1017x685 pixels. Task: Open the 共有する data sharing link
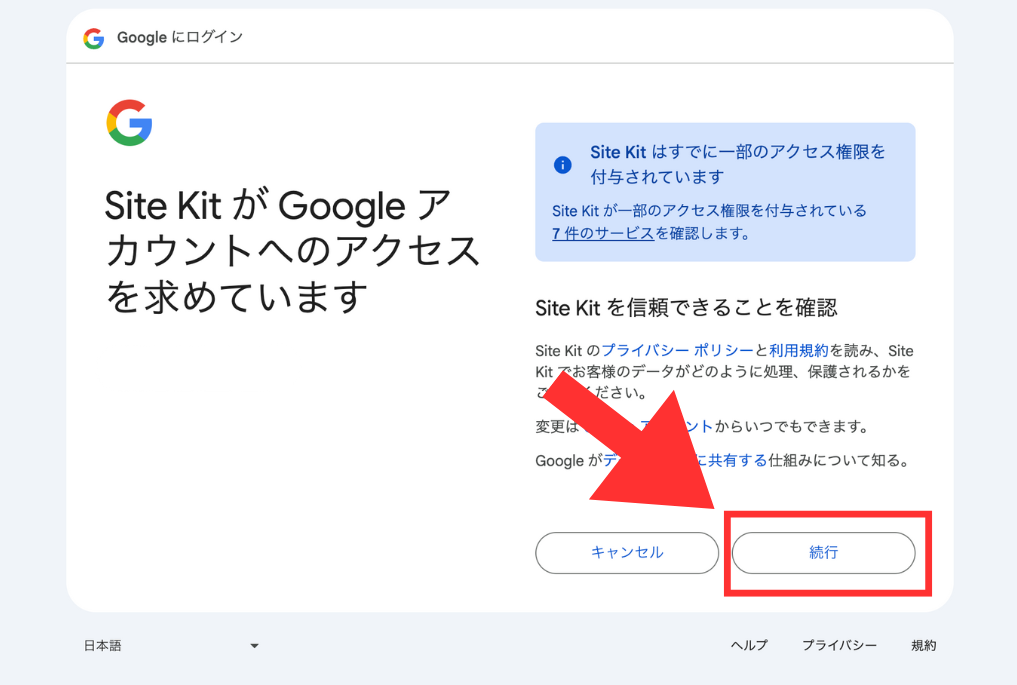[738, 461]
